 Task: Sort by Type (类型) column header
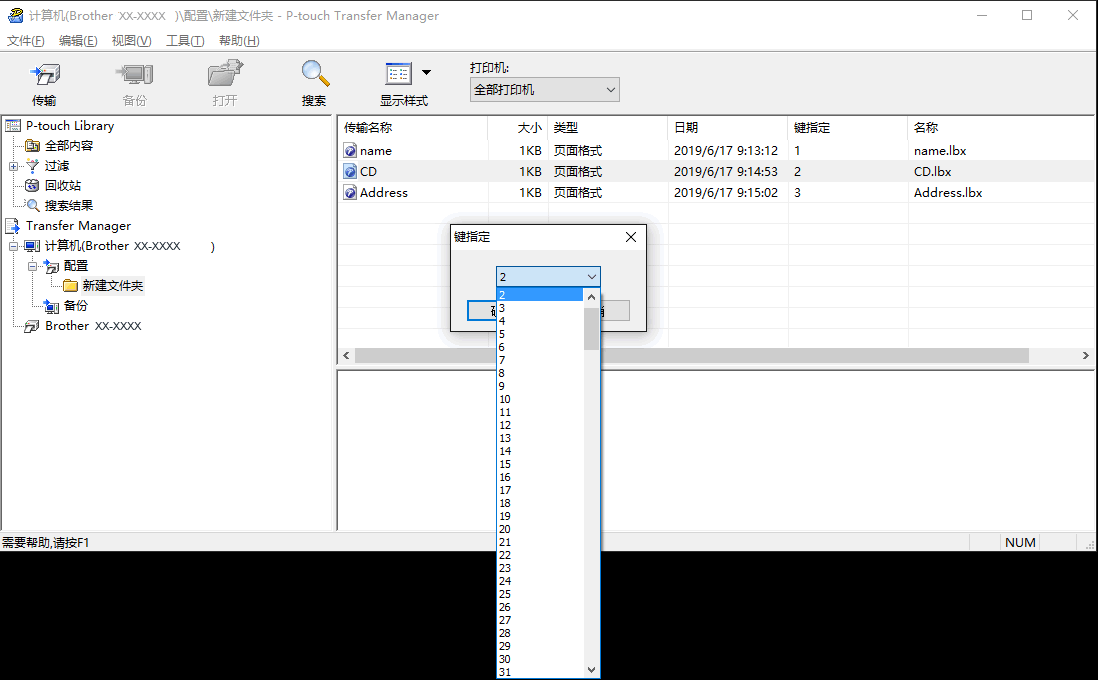[608, 127]
